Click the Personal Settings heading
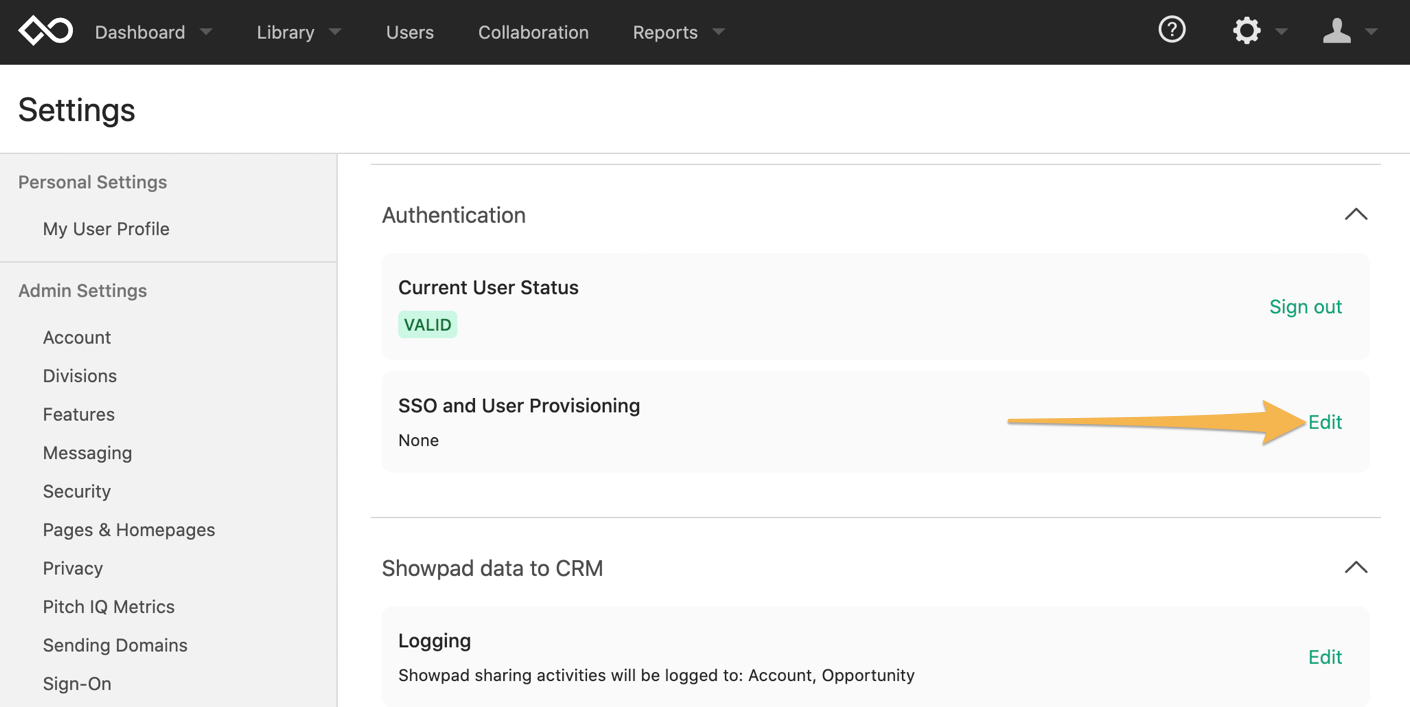This screenshot has width=1410, height=707. pyautogui.click(x=92, y=182)
